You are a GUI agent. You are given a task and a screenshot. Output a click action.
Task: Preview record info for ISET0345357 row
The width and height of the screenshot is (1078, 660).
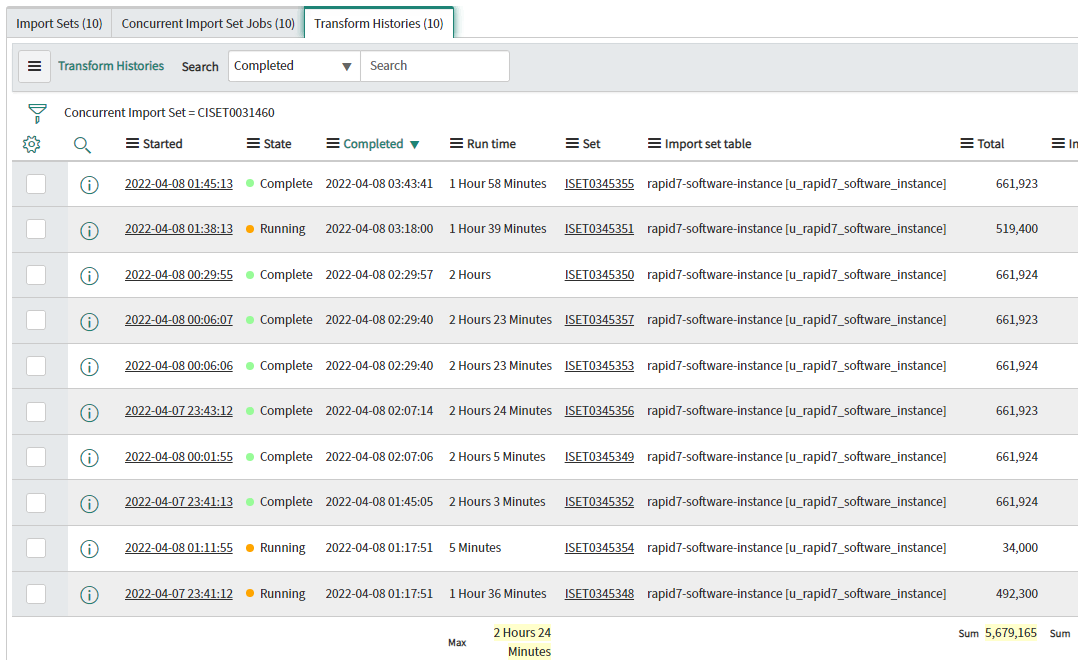point(89,321)
